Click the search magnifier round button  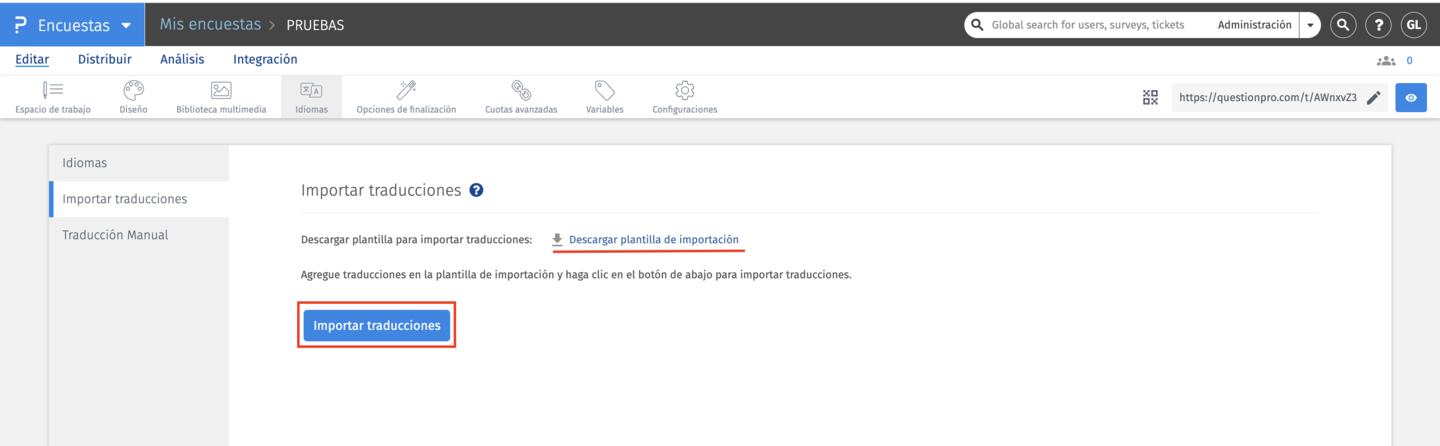point(1343,25)
